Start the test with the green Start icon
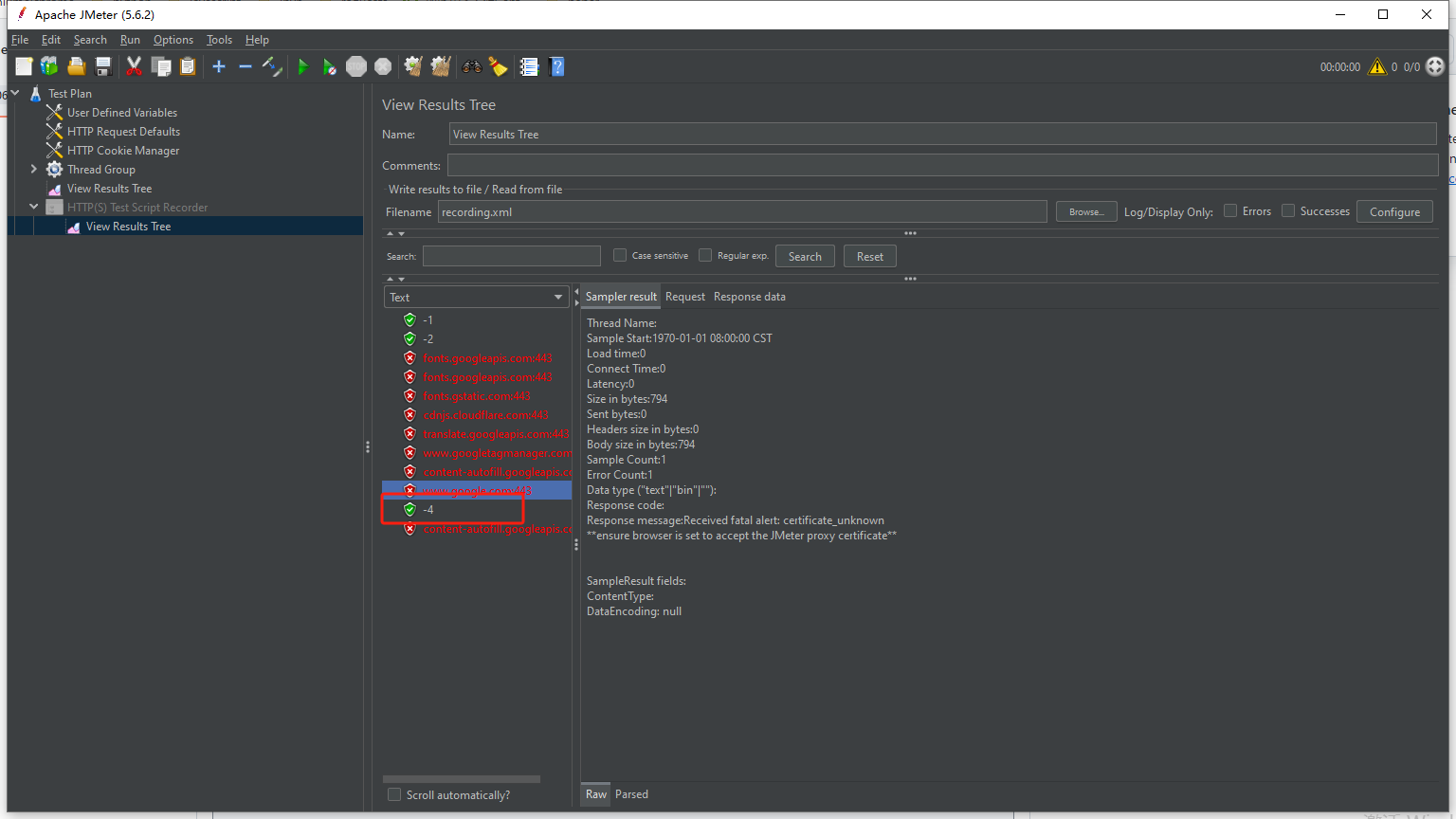The image size is (1456, 819). pos(302,66)
